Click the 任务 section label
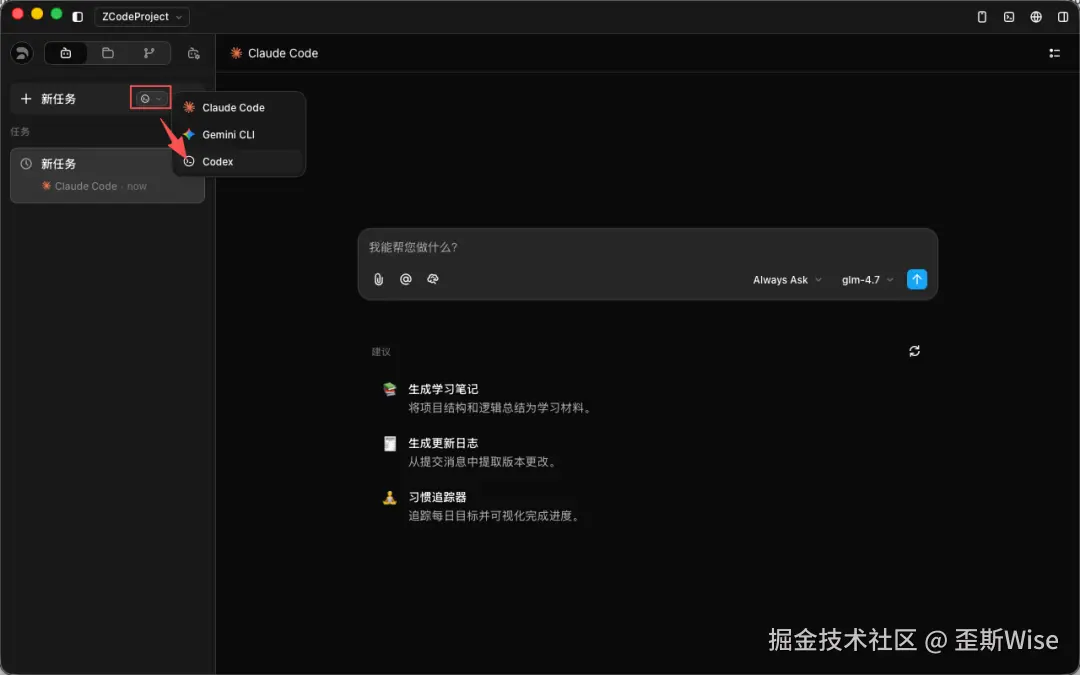Screen dimensions: 1080x675 (20, 132)
